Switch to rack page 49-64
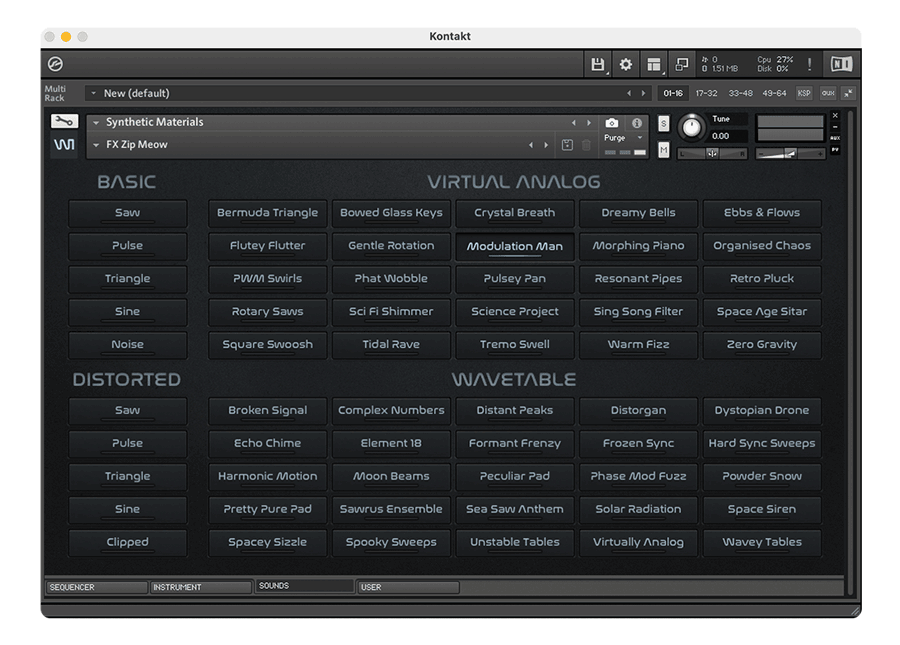The height and width of the screenshot is (645, 900). [774, 93]
